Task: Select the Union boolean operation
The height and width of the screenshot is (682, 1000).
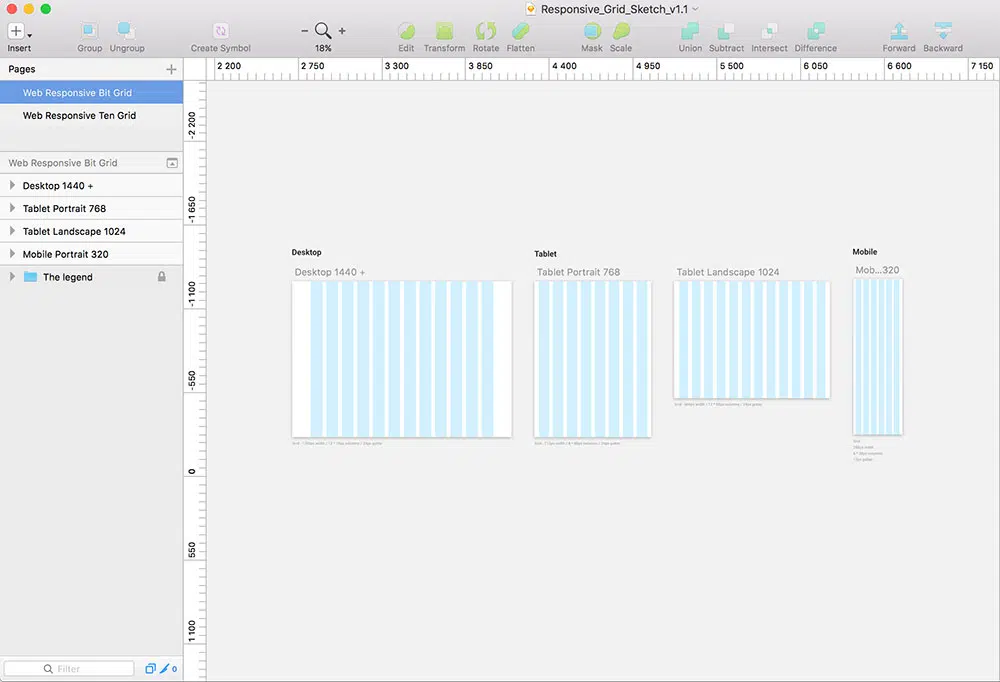Action: [690, 32]
